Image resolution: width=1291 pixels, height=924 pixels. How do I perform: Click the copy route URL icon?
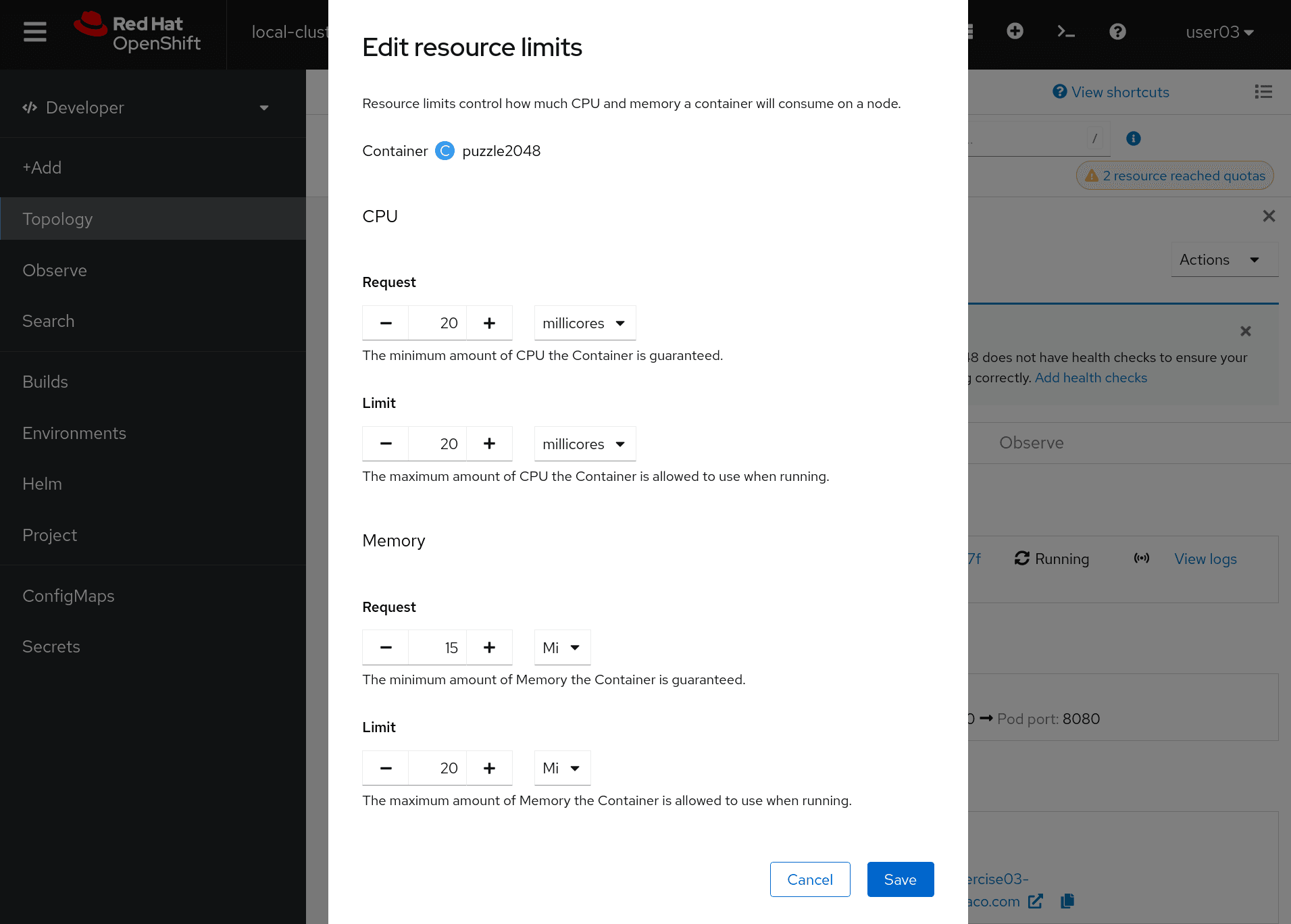tap(1067, 901)
